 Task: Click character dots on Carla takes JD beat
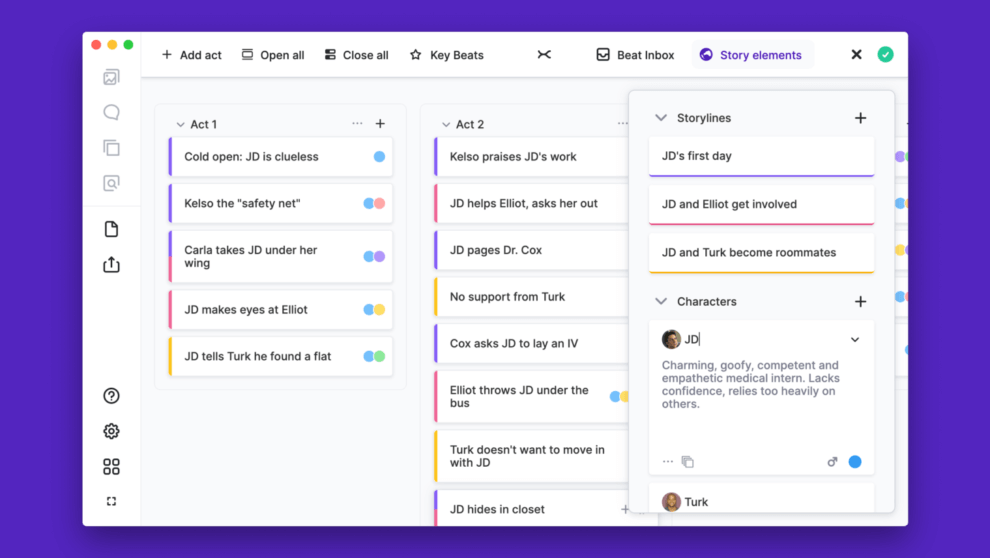(x=374, y=256)
